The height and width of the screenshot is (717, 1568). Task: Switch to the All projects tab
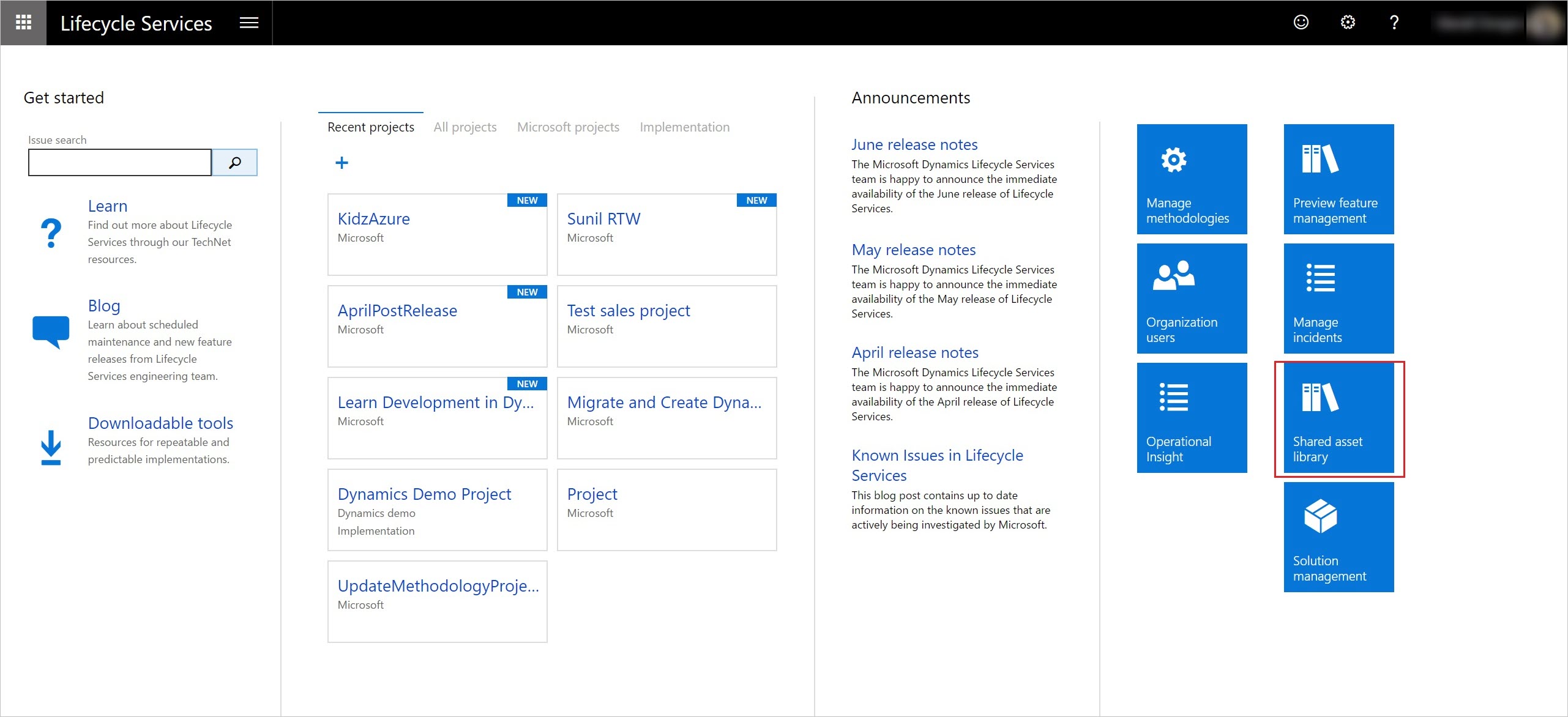coord(465,127)
